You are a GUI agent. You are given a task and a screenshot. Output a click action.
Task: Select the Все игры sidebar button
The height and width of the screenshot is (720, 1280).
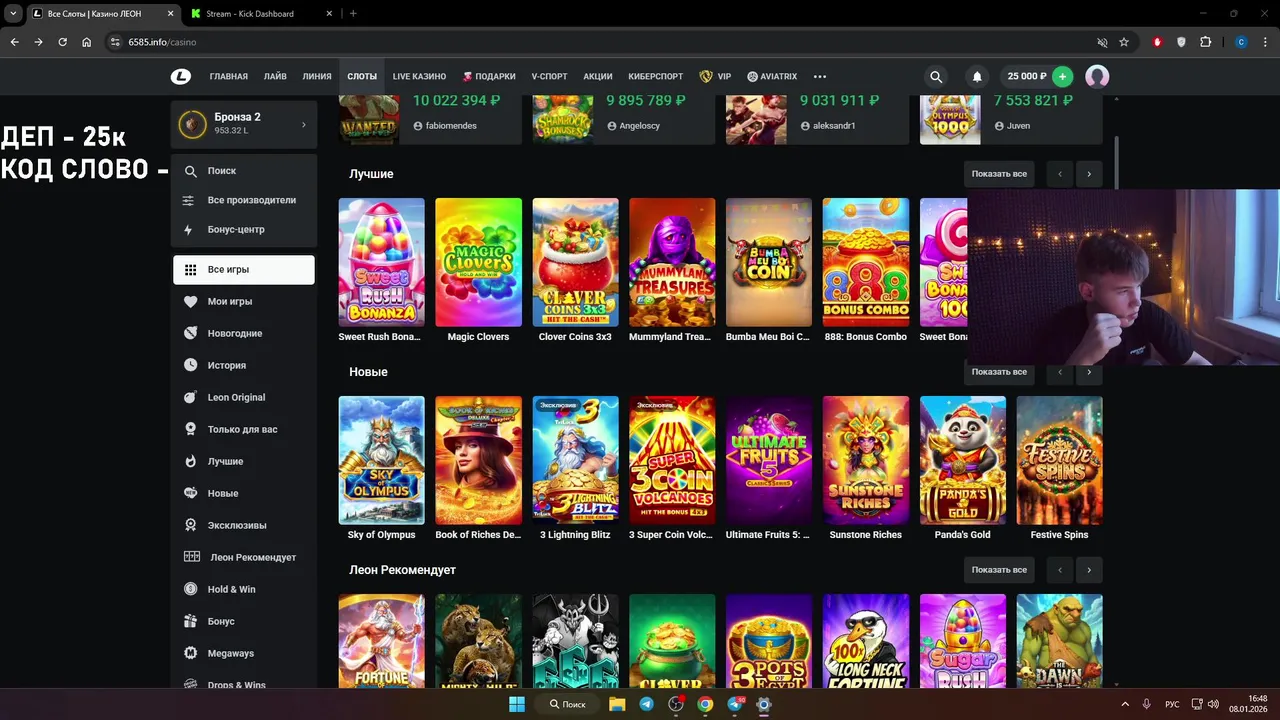[x=244, y=269]
